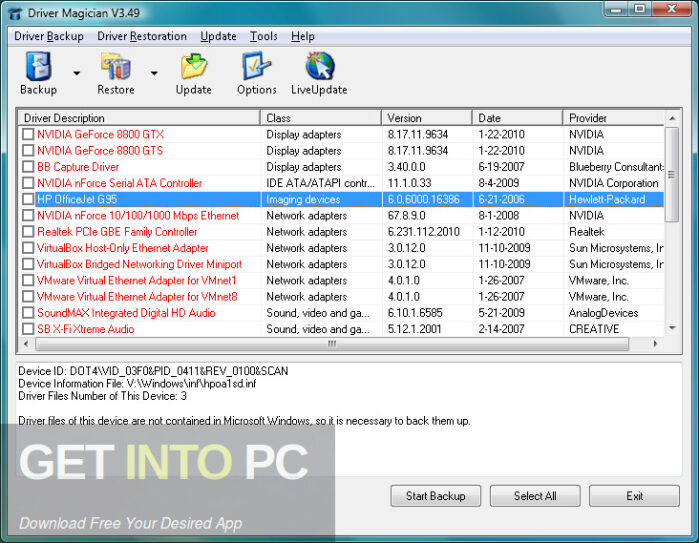The image size is (699, 543).
Task: Sort by the Class column header
Action: click(x=321, y=118)
